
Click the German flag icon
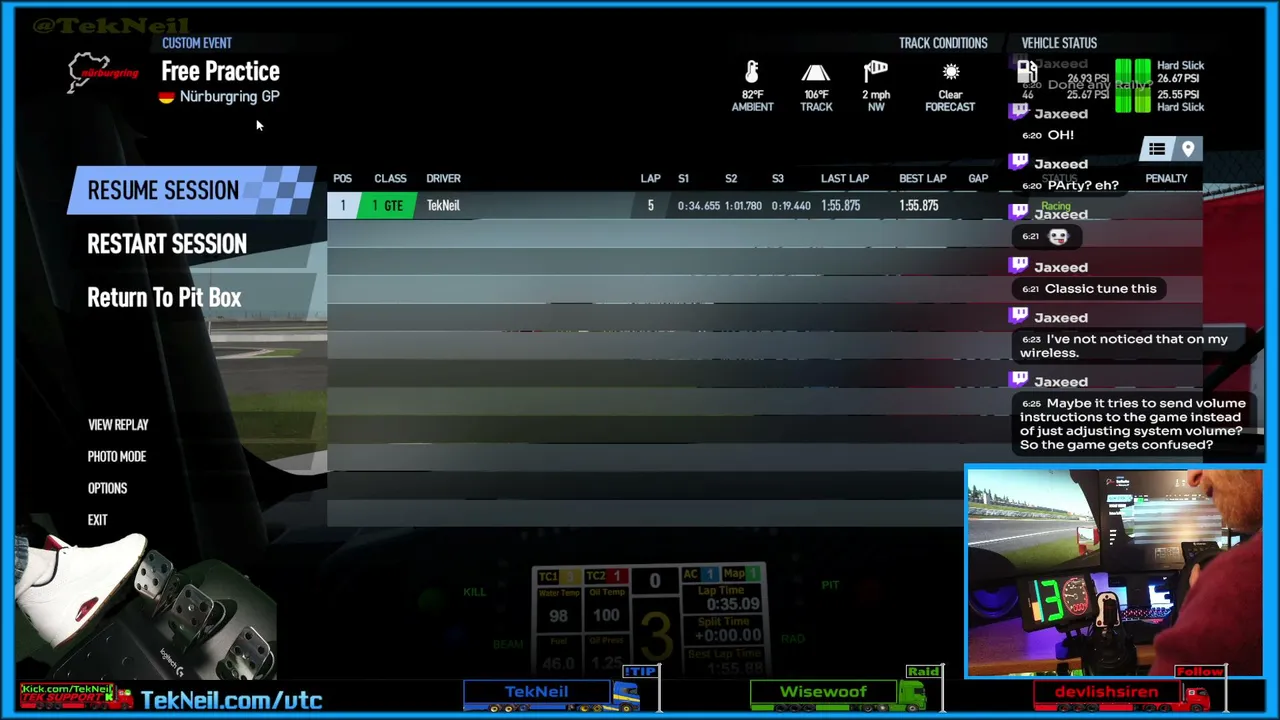coord(167,97)
